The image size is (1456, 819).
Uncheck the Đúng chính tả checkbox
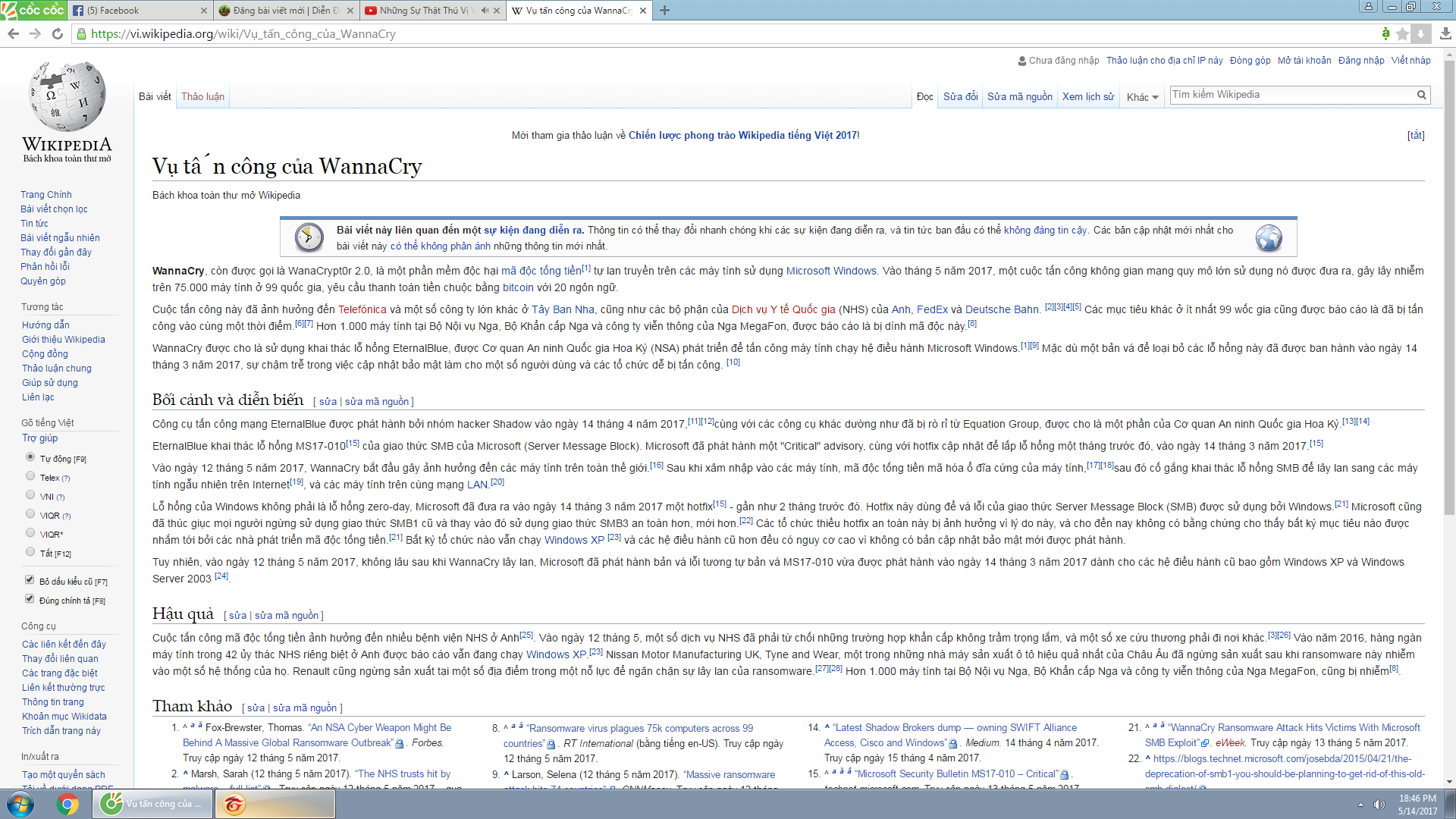tap(30, 599)
